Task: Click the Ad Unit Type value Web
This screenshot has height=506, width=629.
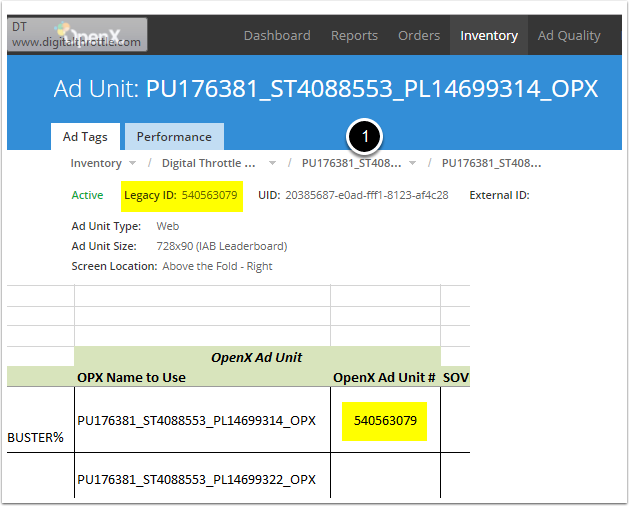Action: (168, 226)
